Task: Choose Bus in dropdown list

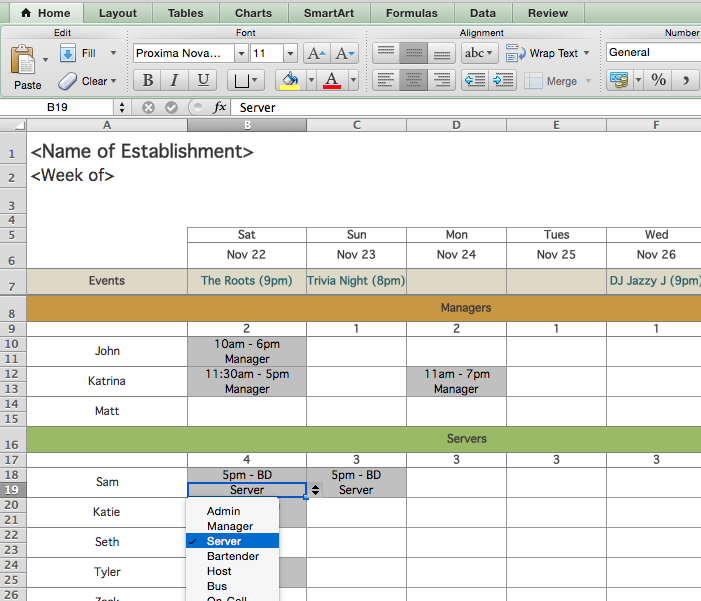Action: (232, 586)
